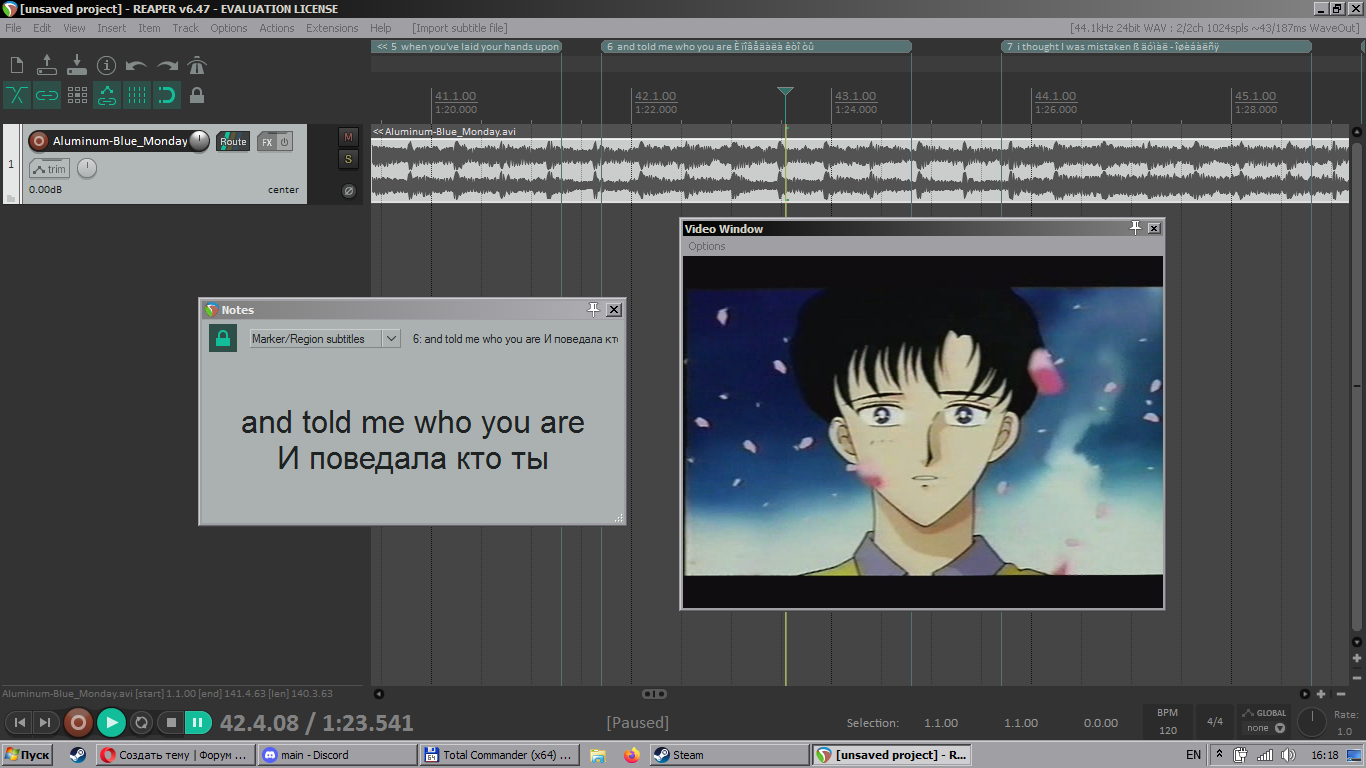Open project settings via the info icon
Image resolution: width=1366 pixels, height=768 pixels.
pos(107,66)
